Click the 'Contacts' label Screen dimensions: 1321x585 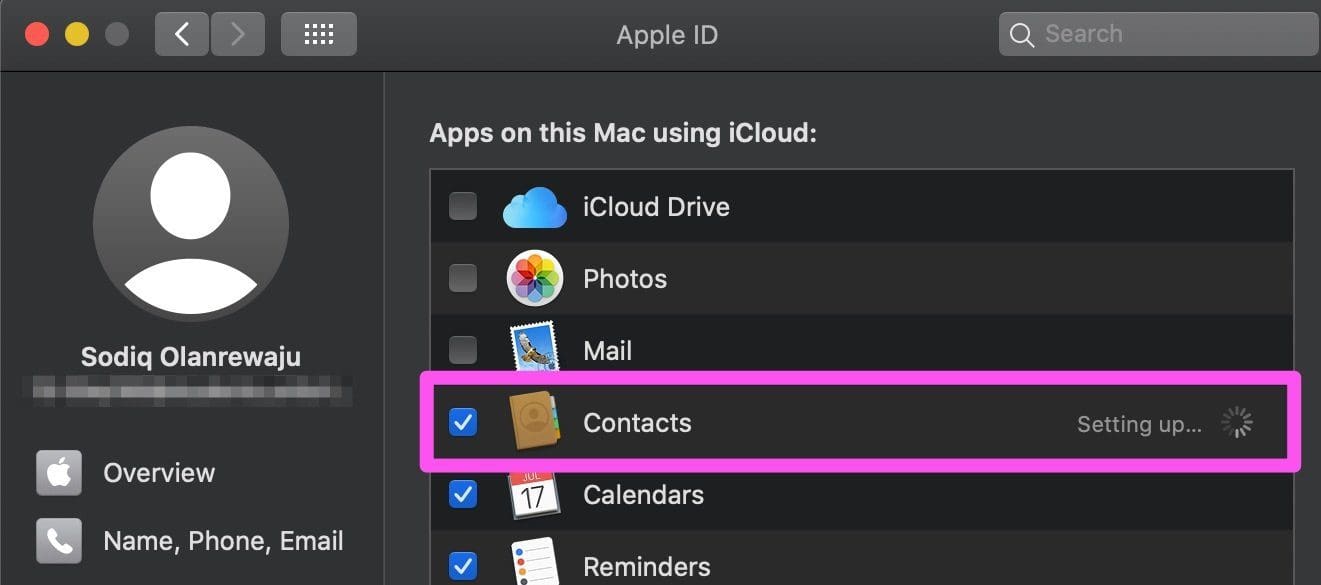tap(637, 423)
